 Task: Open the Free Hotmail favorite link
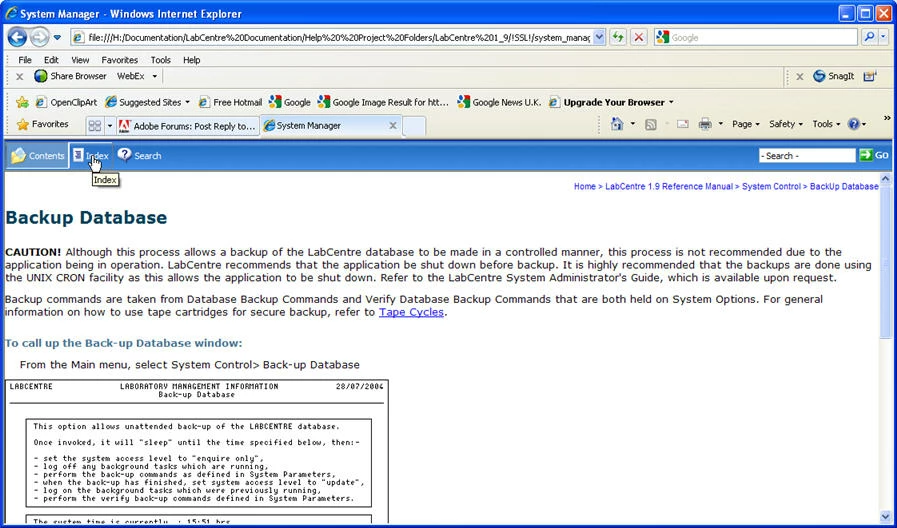(x=231, y=102)
